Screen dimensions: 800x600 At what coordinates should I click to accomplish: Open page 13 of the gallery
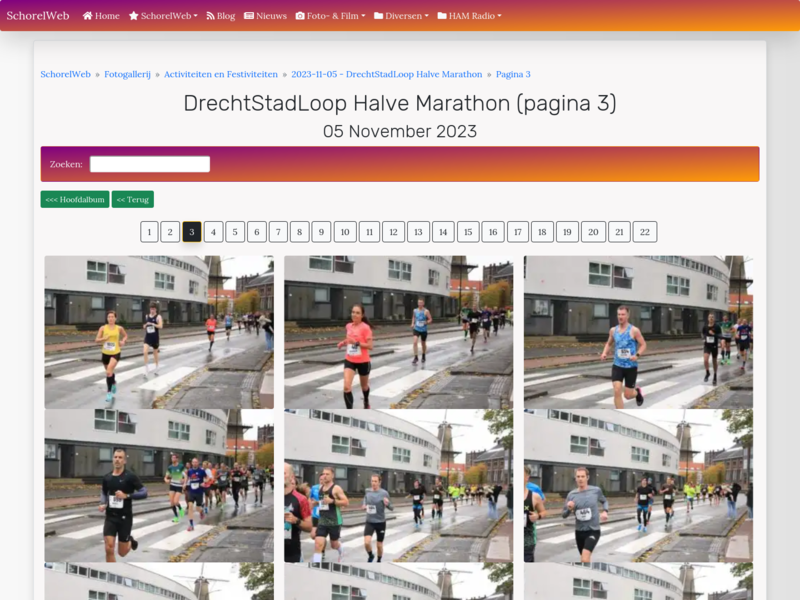418,232
